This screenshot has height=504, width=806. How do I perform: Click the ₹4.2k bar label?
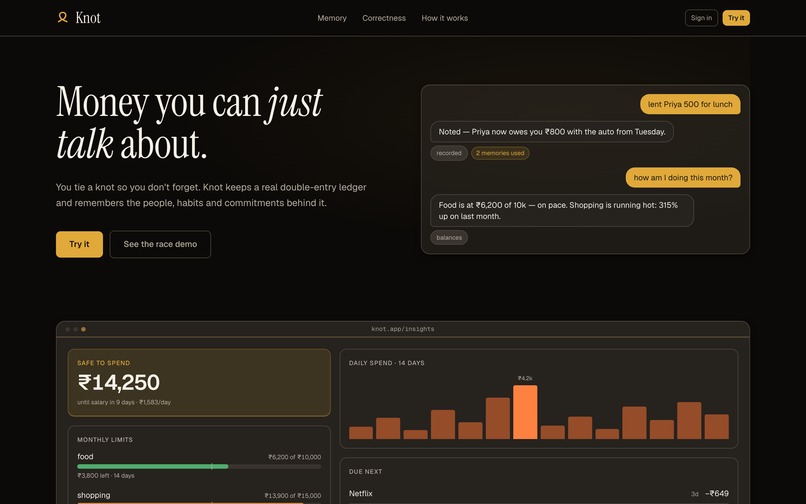(525, 378)
